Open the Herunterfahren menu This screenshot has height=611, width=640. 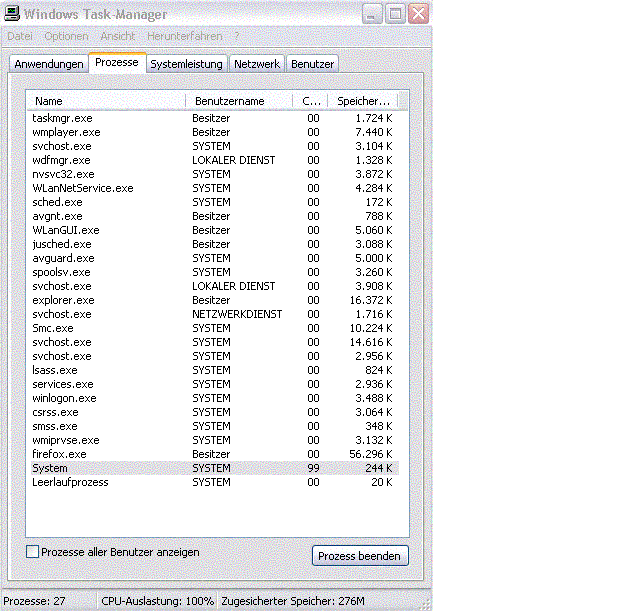click(184, 36)
